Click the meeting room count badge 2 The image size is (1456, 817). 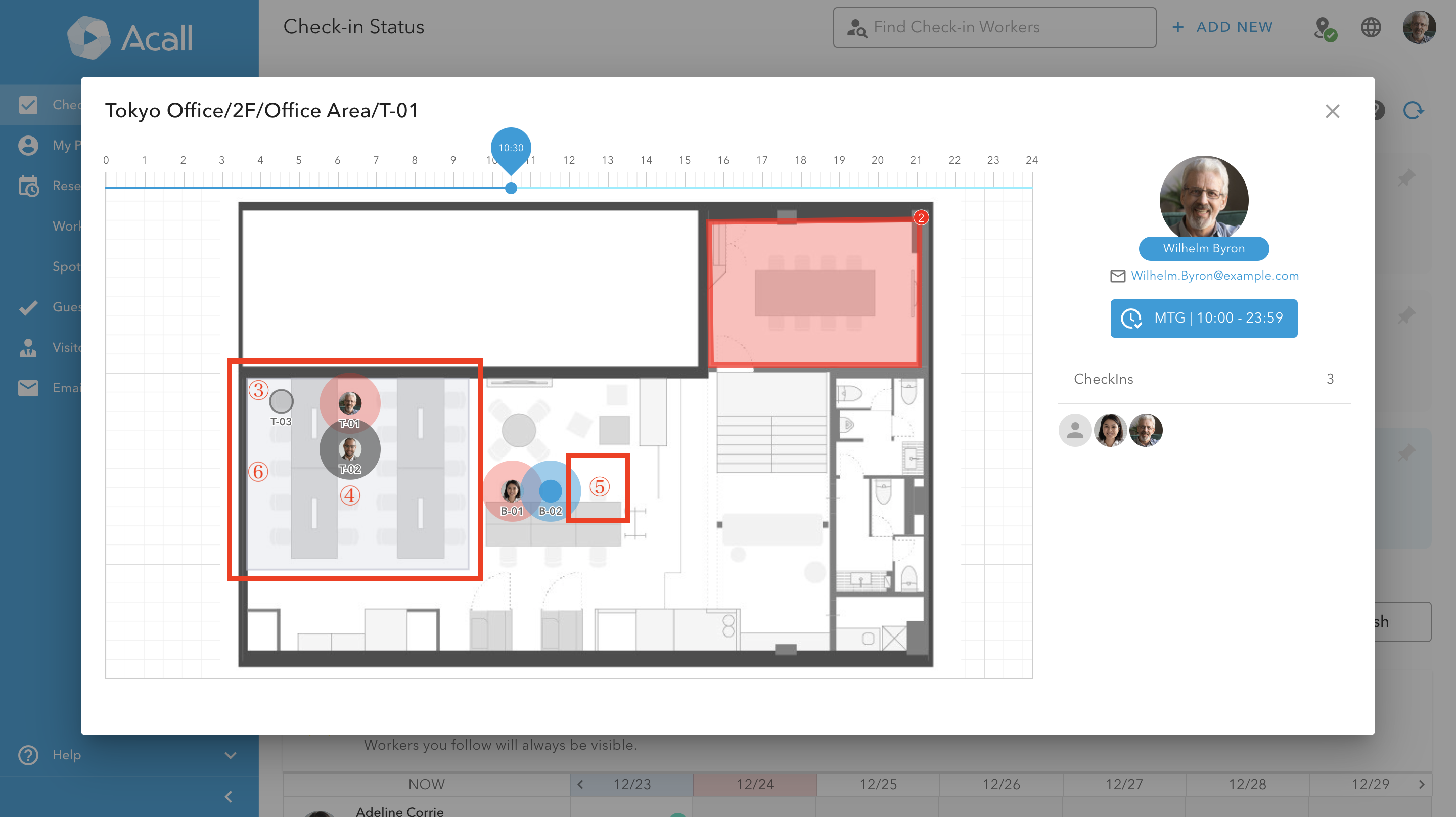(x=921, y=218)
